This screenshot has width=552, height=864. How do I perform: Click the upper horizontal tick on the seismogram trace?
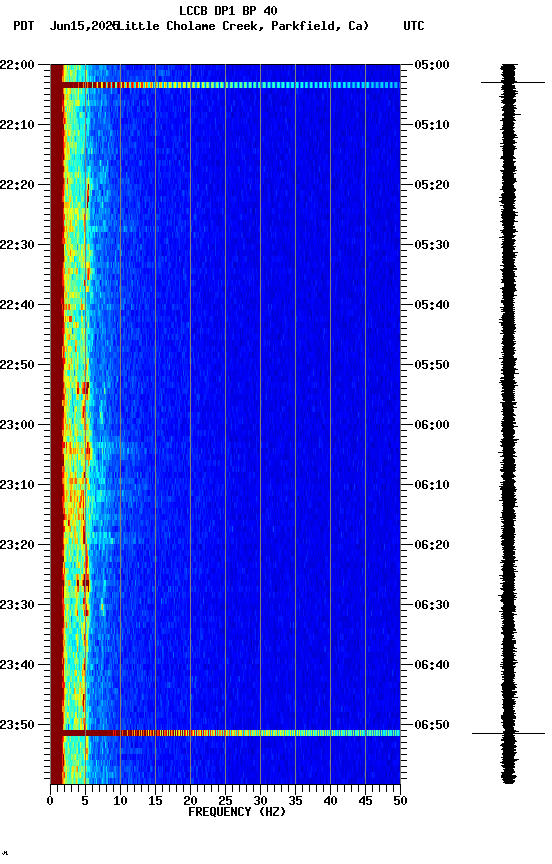(x=513, y=83)
